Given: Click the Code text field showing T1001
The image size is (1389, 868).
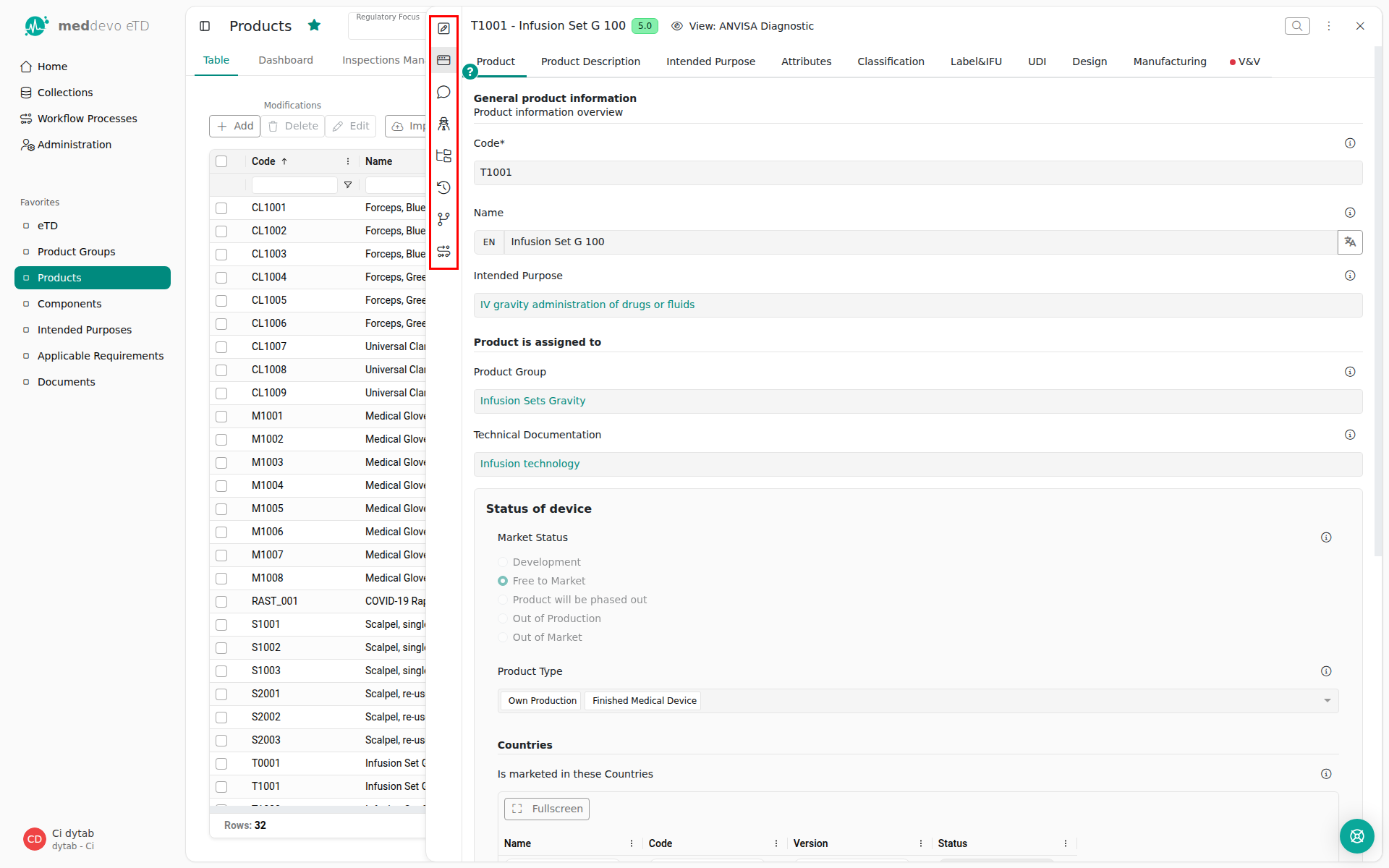Looking at the screenshot, I should 917,173.
